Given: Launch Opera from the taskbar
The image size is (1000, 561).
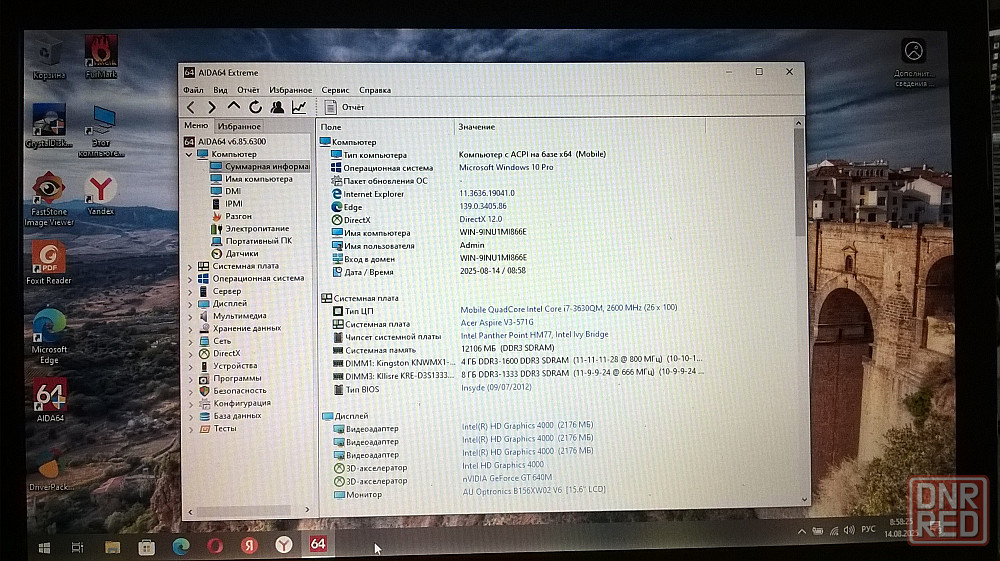Looking at the screenshot, I should tap(215, 546).
